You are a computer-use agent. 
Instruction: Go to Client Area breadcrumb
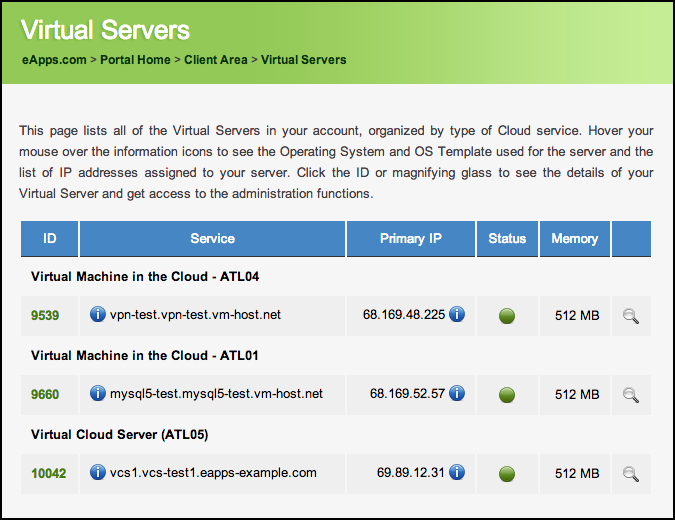[216, 60]
